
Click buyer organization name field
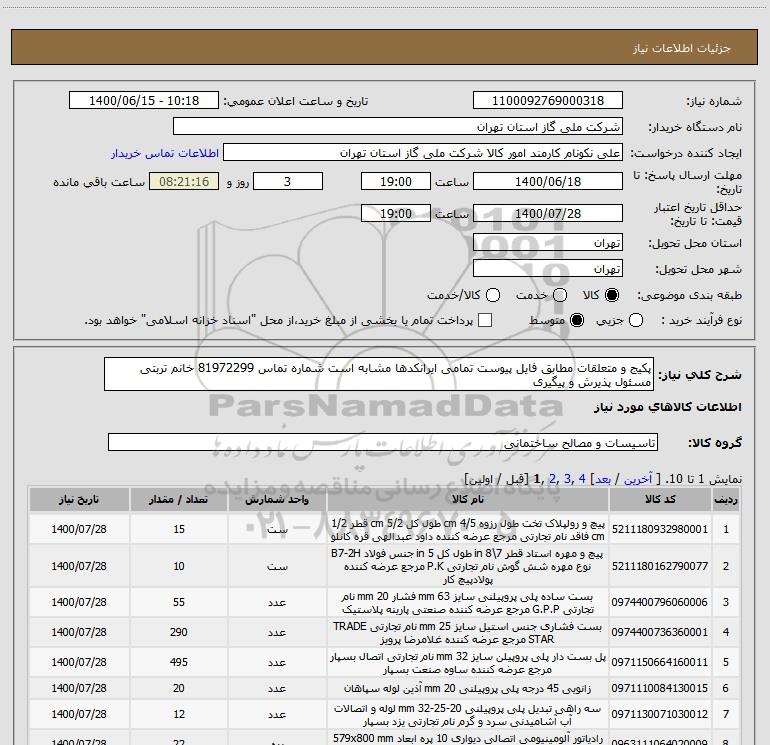point(398,126)
